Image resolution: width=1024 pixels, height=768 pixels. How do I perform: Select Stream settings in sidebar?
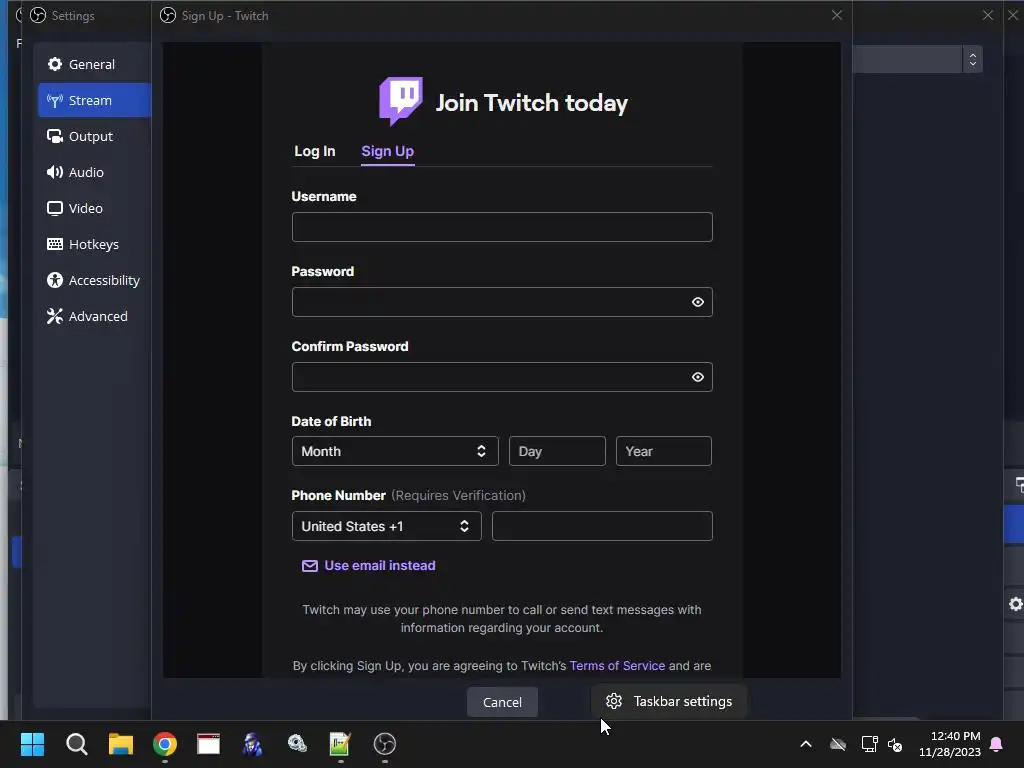tap(93, 100)
